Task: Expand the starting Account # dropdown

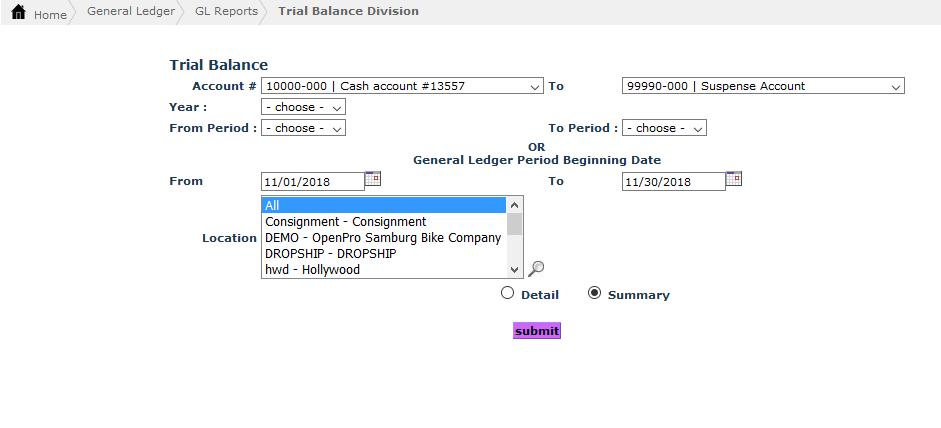Action: [x=402, y=86]
